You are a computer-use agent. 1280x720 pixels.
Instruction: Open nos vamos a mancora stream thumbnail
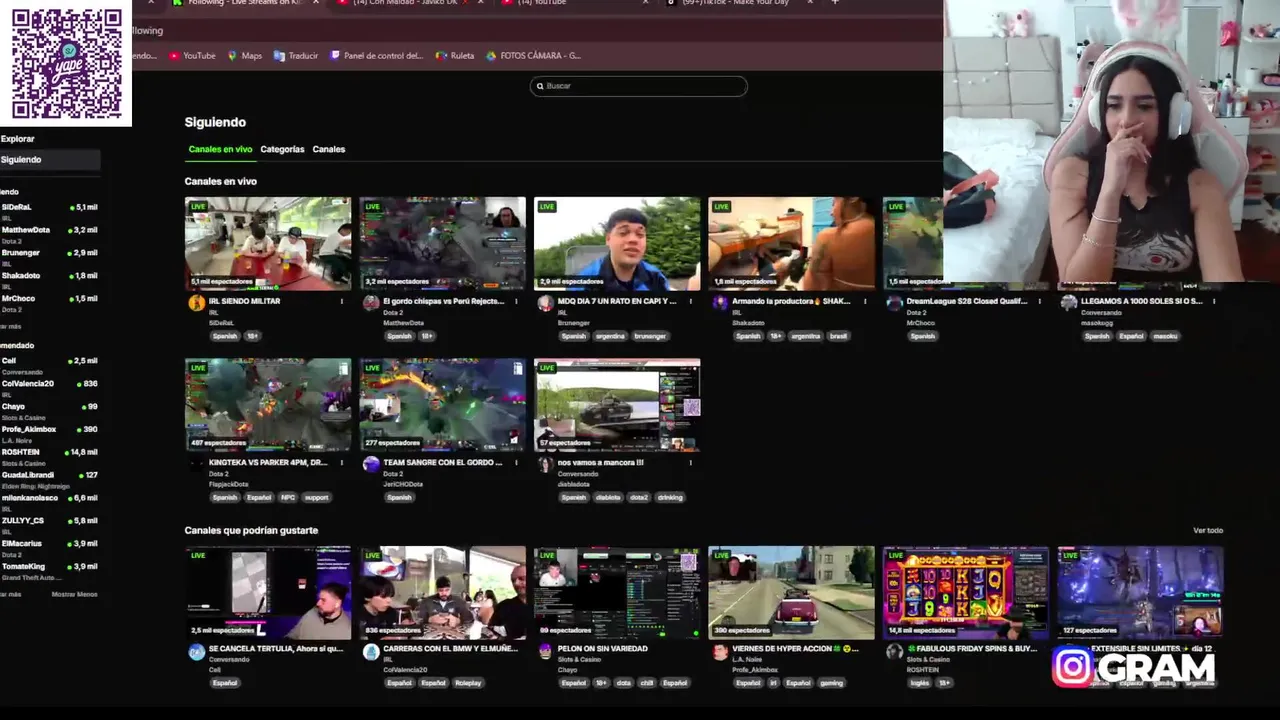[x=617, y=405]
